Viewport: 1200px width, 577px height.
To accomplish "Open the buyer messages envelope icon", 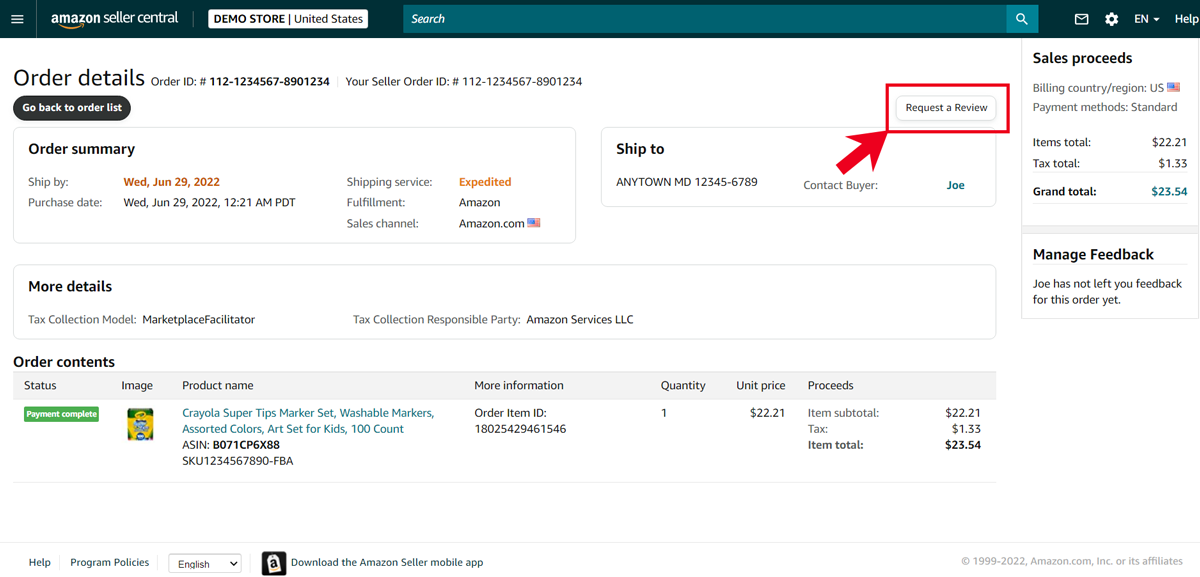I will tap(1081, 19).
